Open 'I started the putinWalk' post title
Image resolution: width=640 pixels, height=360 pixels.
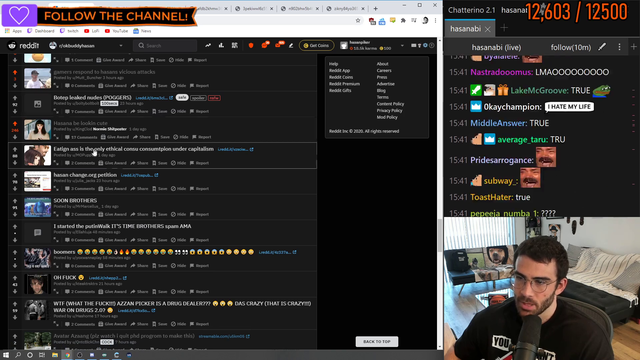pos(122,226)
